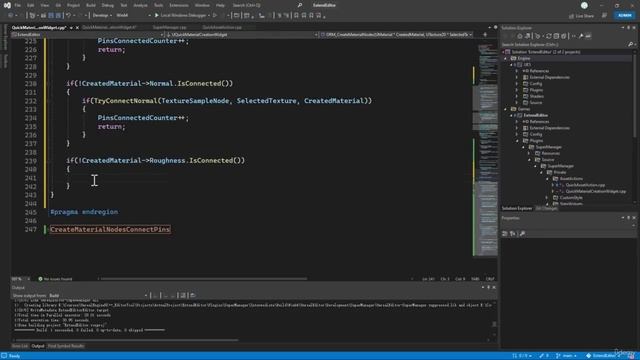Open the Extensions menu
This screenshot has width=640, height=360.
pos(179,5)
